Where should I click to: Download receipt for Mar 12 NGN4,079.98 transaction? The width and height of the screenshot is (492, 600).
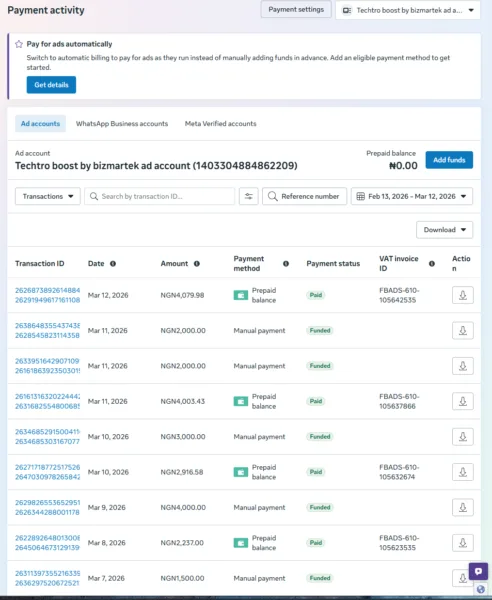point(463,295)
